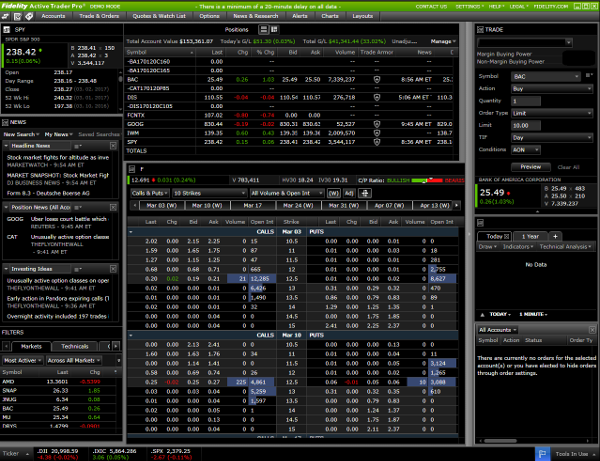Click the price tag toolbar icon
This screenshot has width=600, height=461.
(29, 16)
